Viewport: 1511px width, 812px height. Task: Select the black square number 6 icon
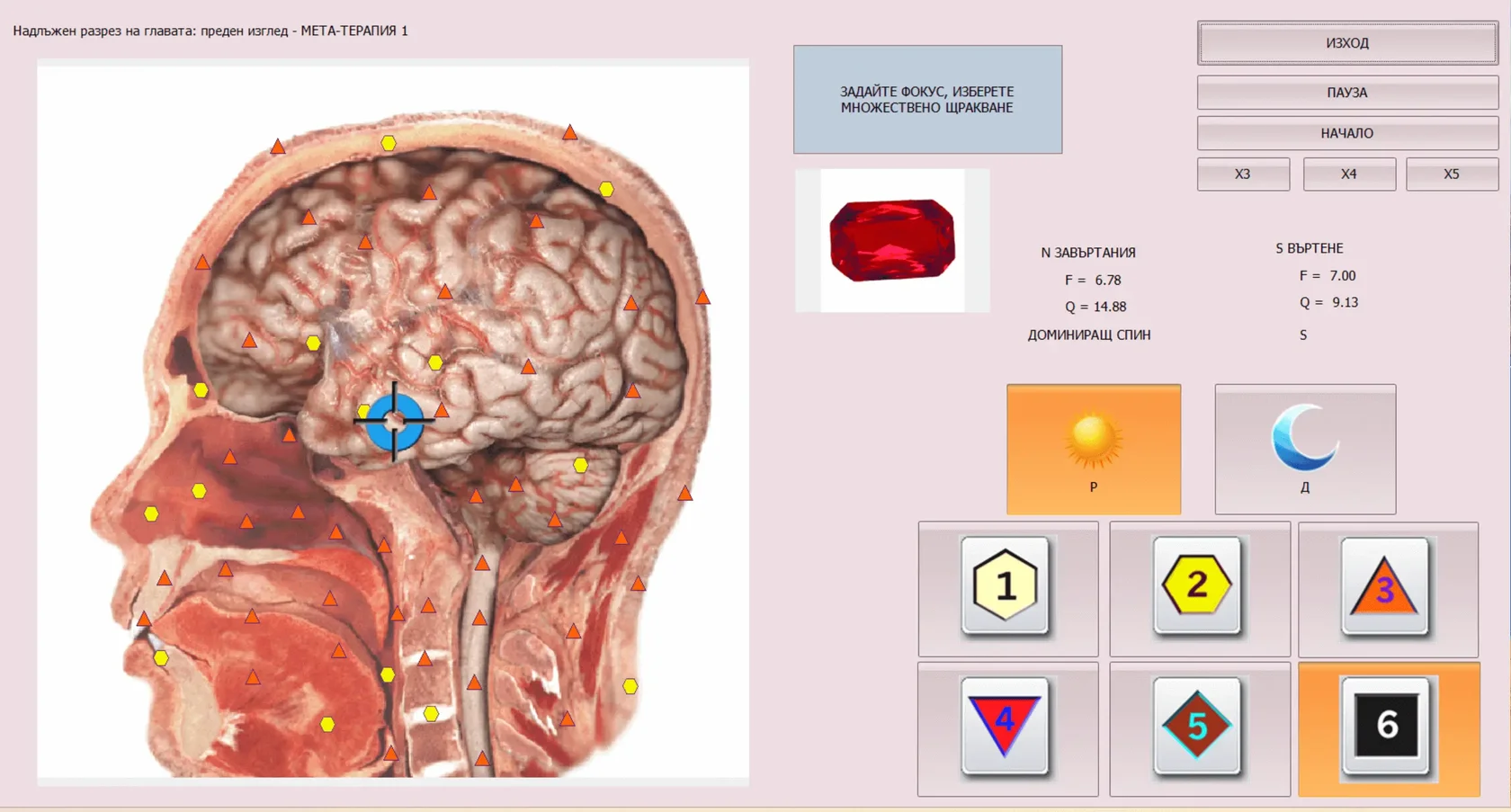pyautogui.click(x=1387, y=725)
